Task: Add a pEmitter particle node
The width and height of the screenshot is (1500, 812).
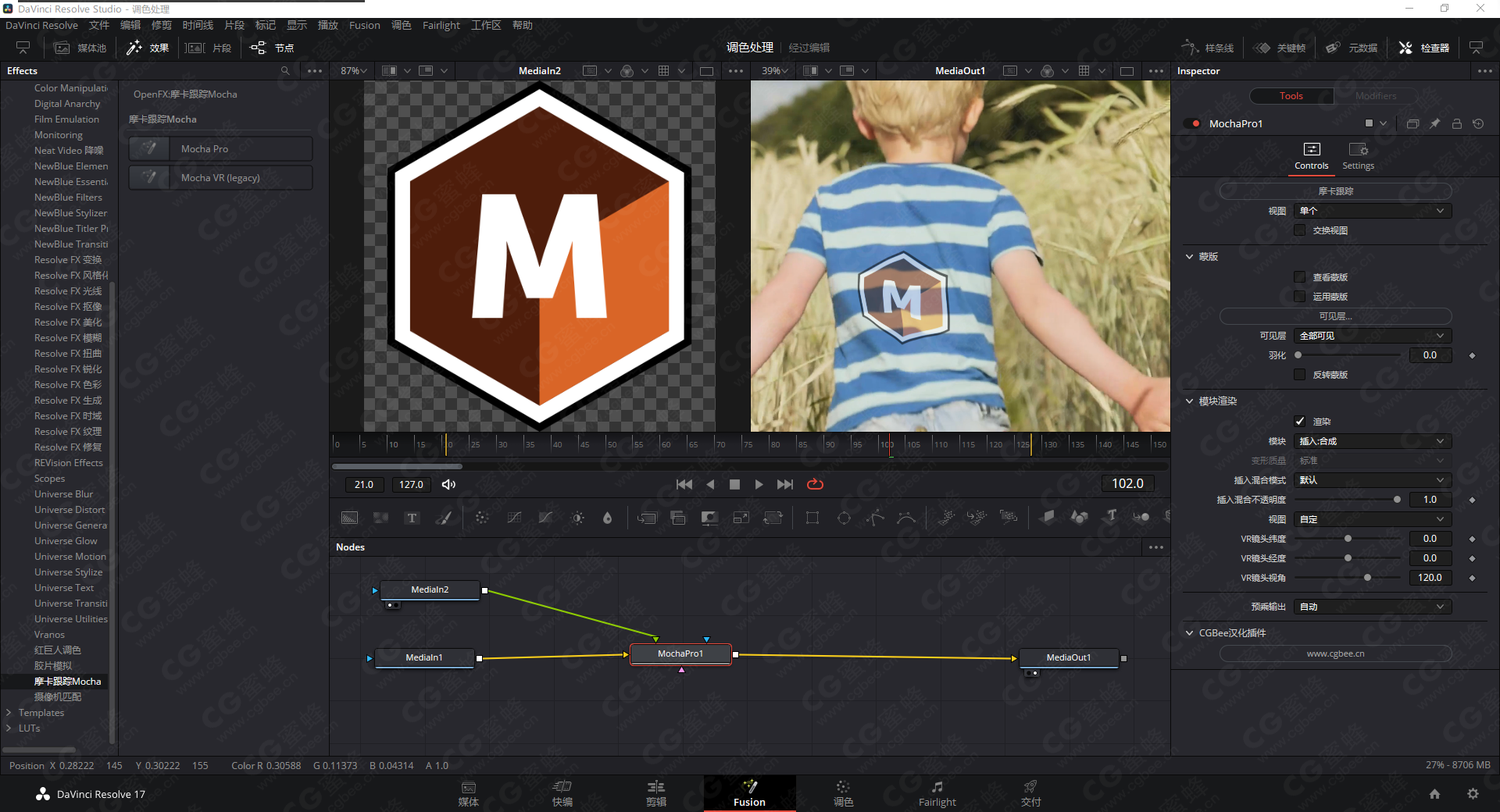Action: [946, 518]
